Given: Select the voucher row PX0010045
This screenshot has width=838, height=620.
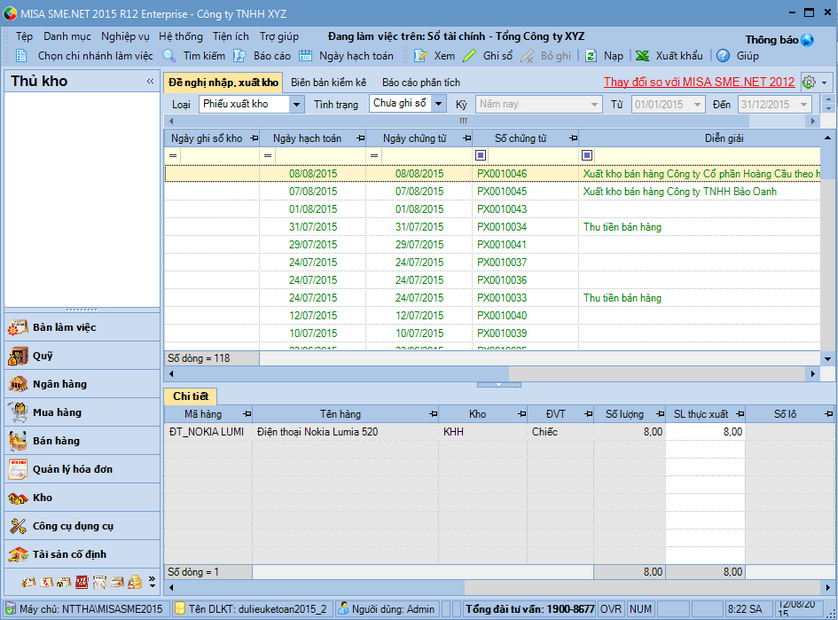Looking at the screenshot, I should pyautogui.click(x=492, y=191).
